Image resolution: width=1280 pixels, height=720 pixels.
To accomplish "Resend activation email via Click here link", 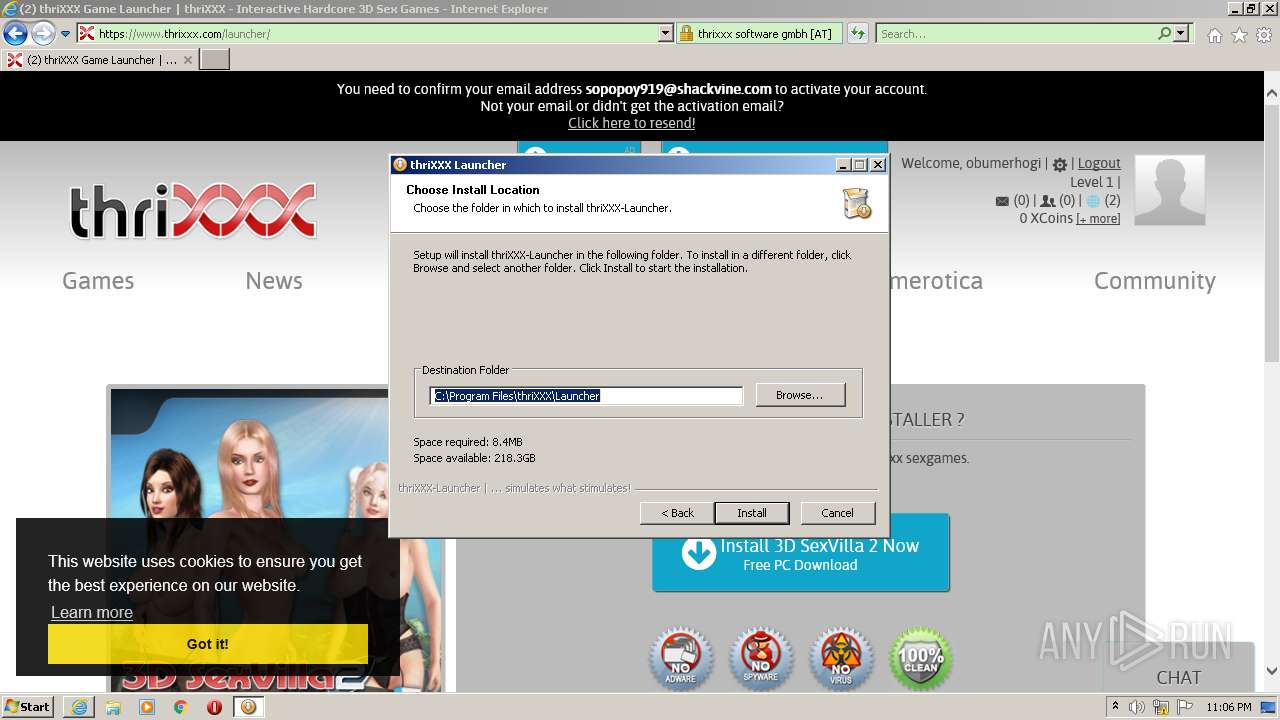I will pyautogui.click(x=631, y=123).
